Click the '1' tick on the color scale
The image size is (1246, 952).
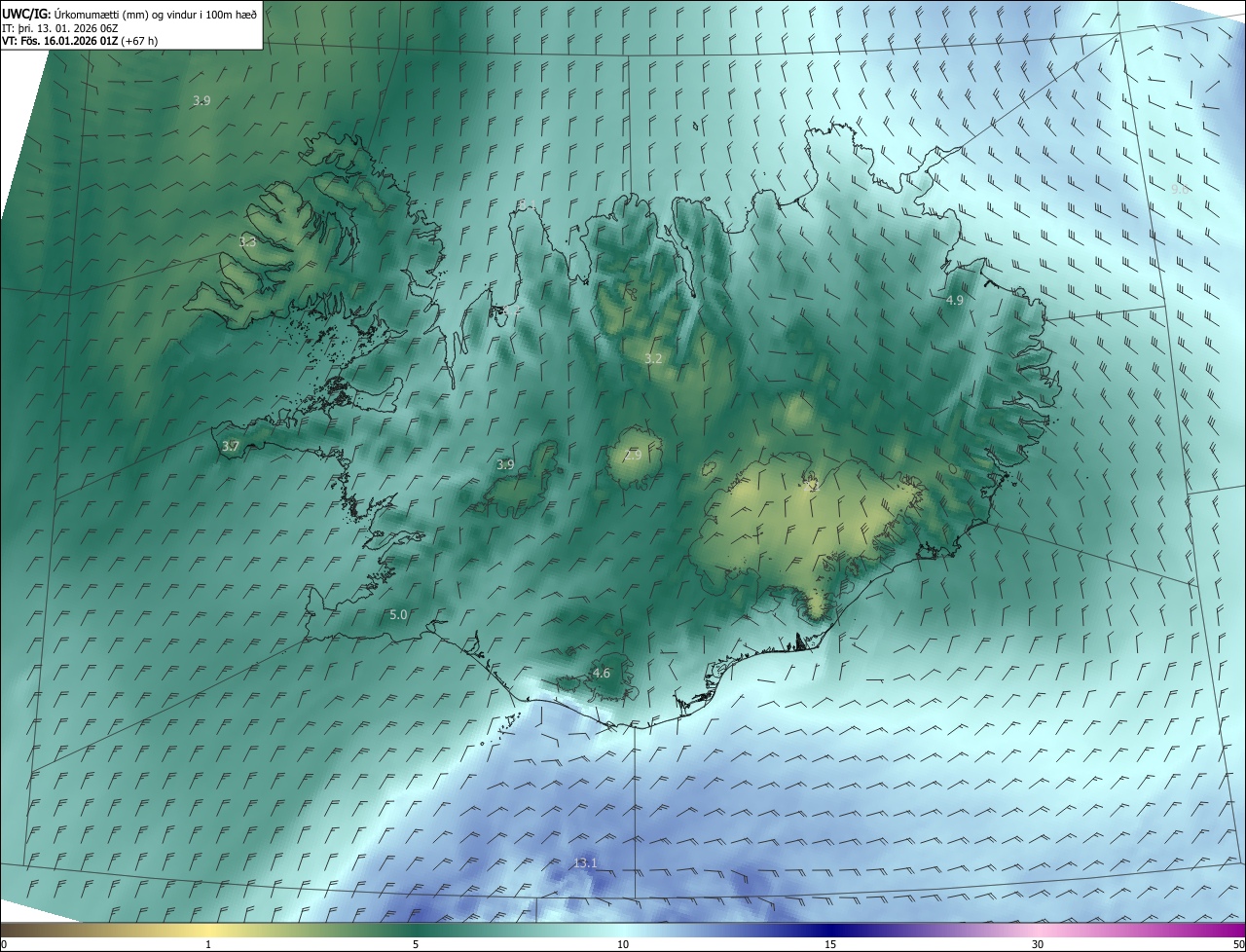[208, 945]
